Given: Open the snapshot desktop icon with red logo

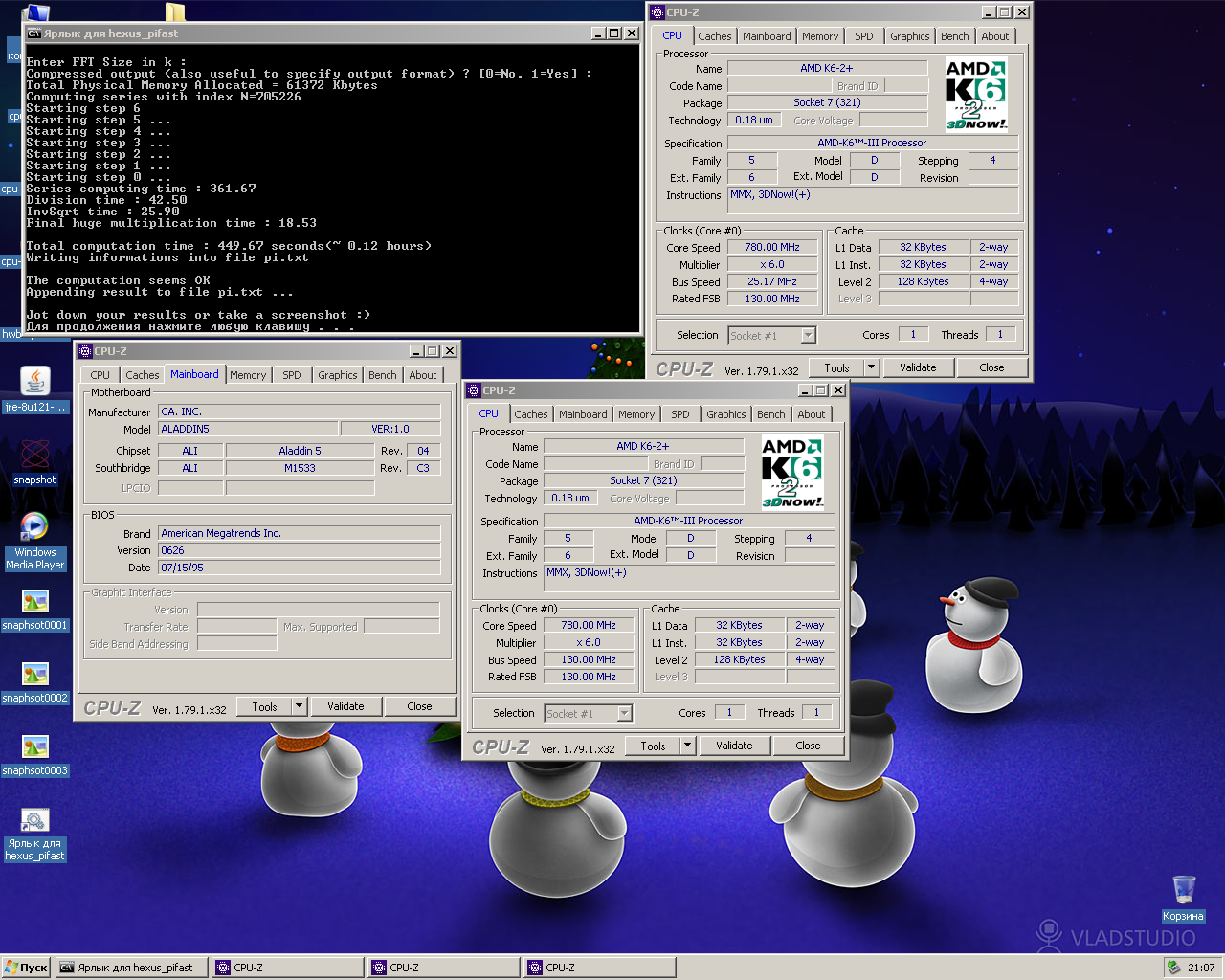Looking at the screenshot, I should tap(35, 454).
